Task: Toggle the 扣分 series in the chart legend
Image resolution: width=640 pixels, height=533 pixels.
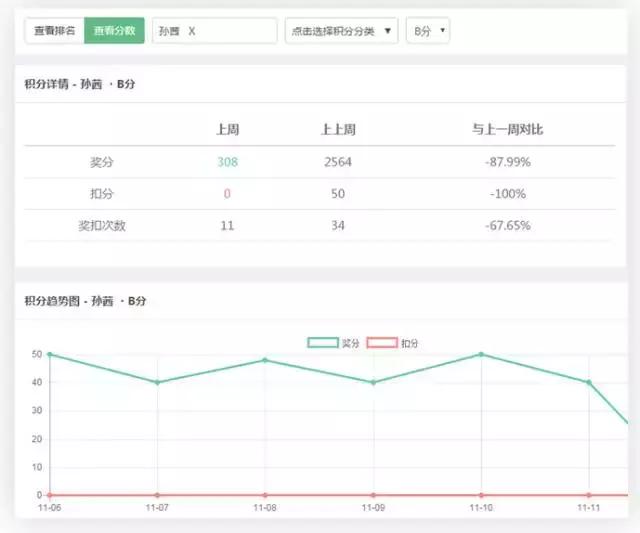Action: pos(393,343)
